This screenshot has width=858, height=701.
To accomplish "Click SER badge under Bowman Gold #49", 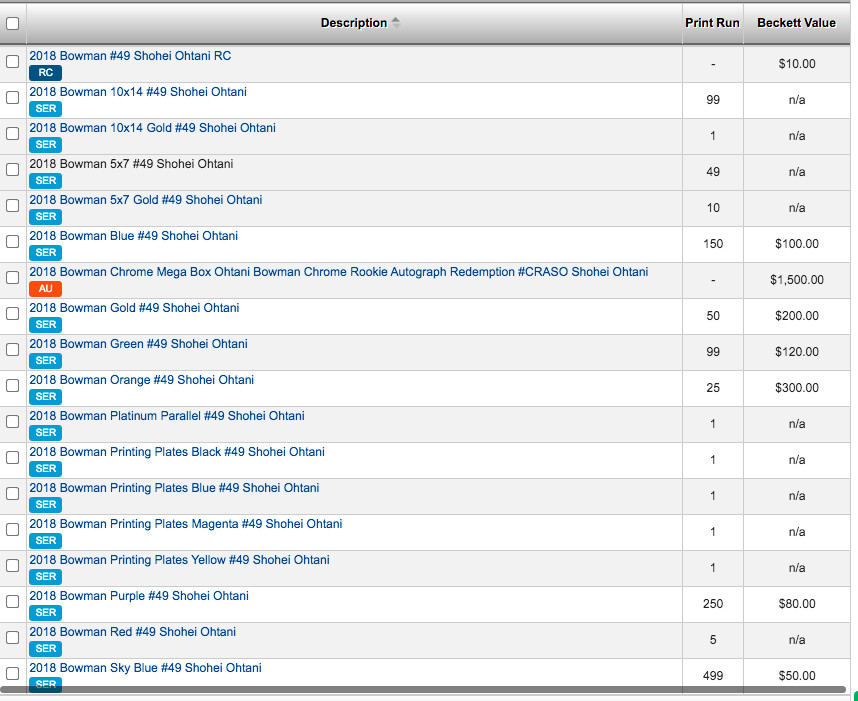I will point(45,325).
